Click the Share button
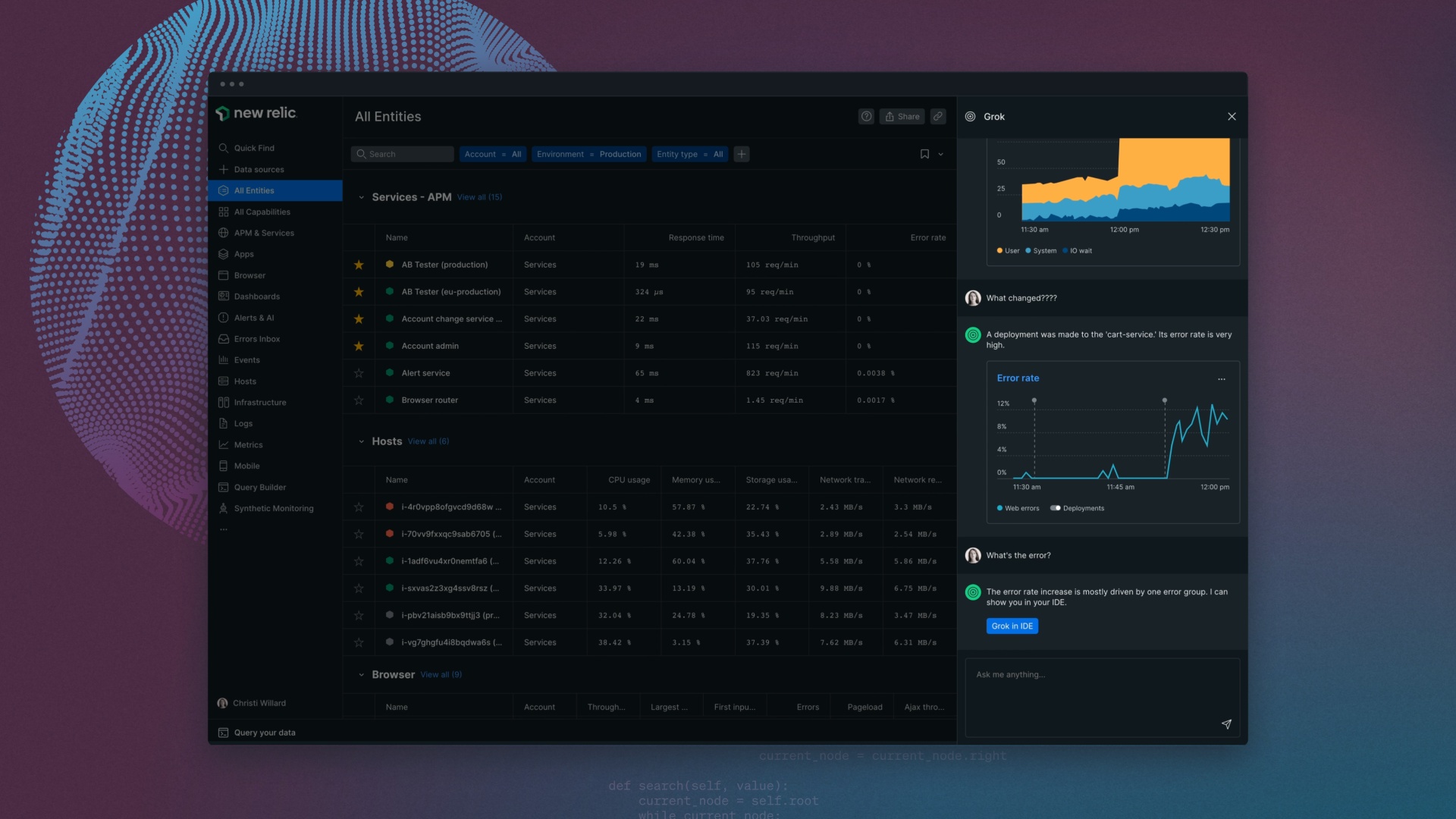The image size is (1456, 819). coord(902,117)
